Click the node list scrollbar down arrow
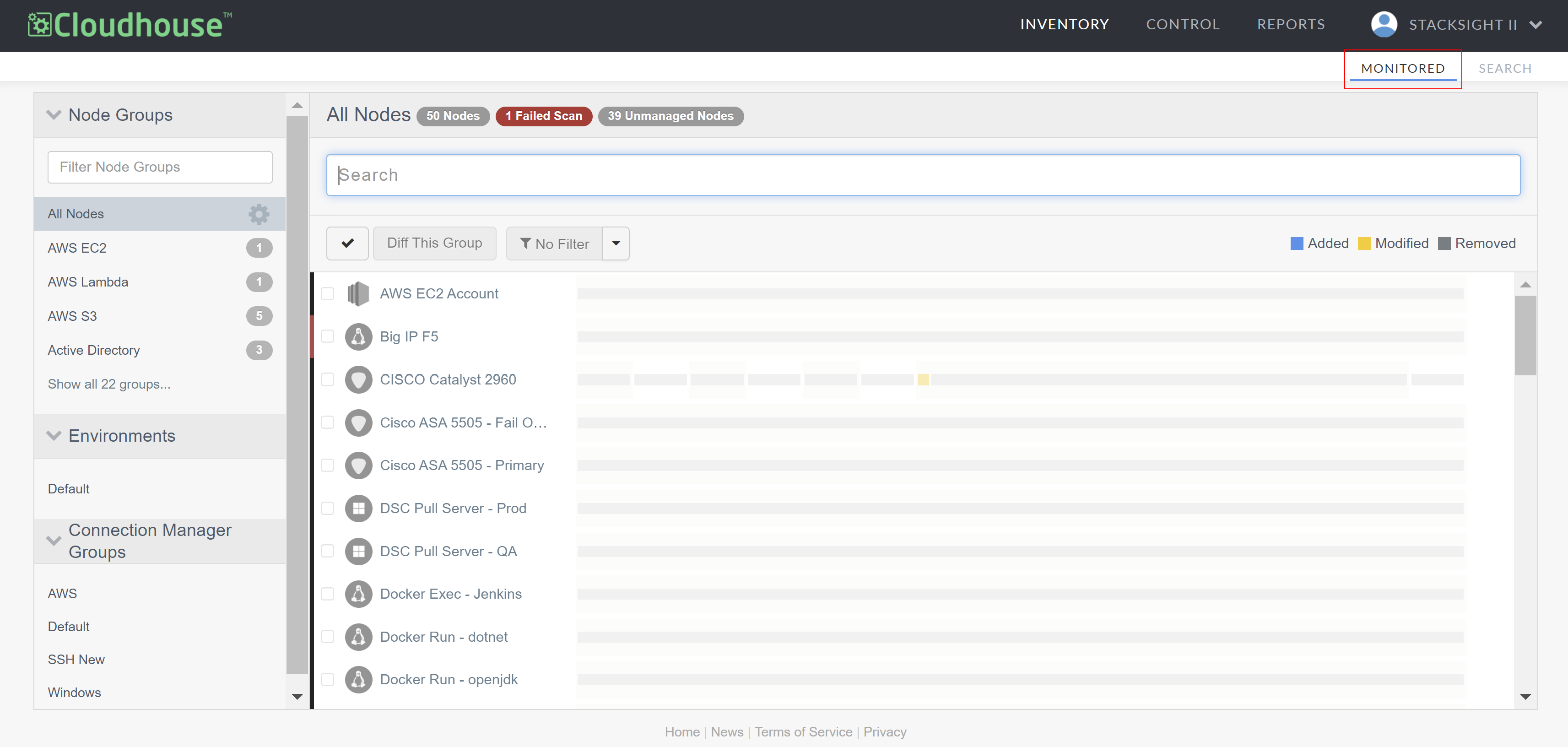Viewport: 1568px width, 747px height. [x=1525, y=697]
